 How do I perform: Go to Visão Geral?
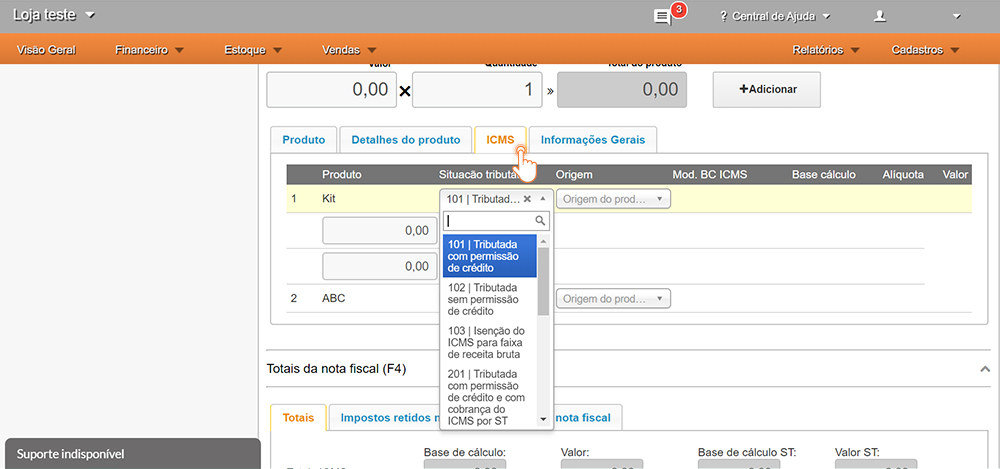point(47,49)
